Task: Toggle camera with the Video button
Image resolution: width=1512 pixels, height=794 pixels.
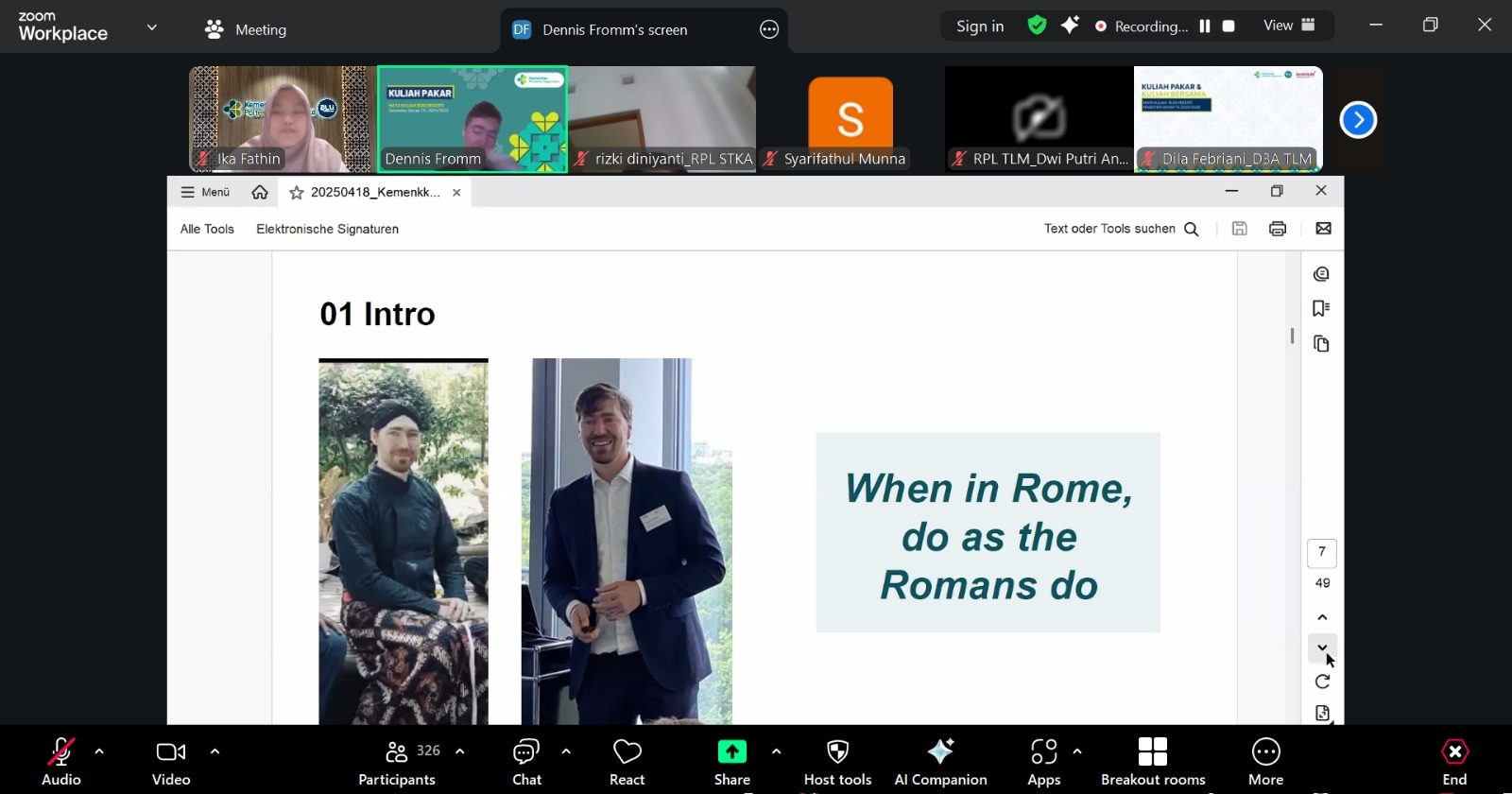Action: (x=171, y=761)
